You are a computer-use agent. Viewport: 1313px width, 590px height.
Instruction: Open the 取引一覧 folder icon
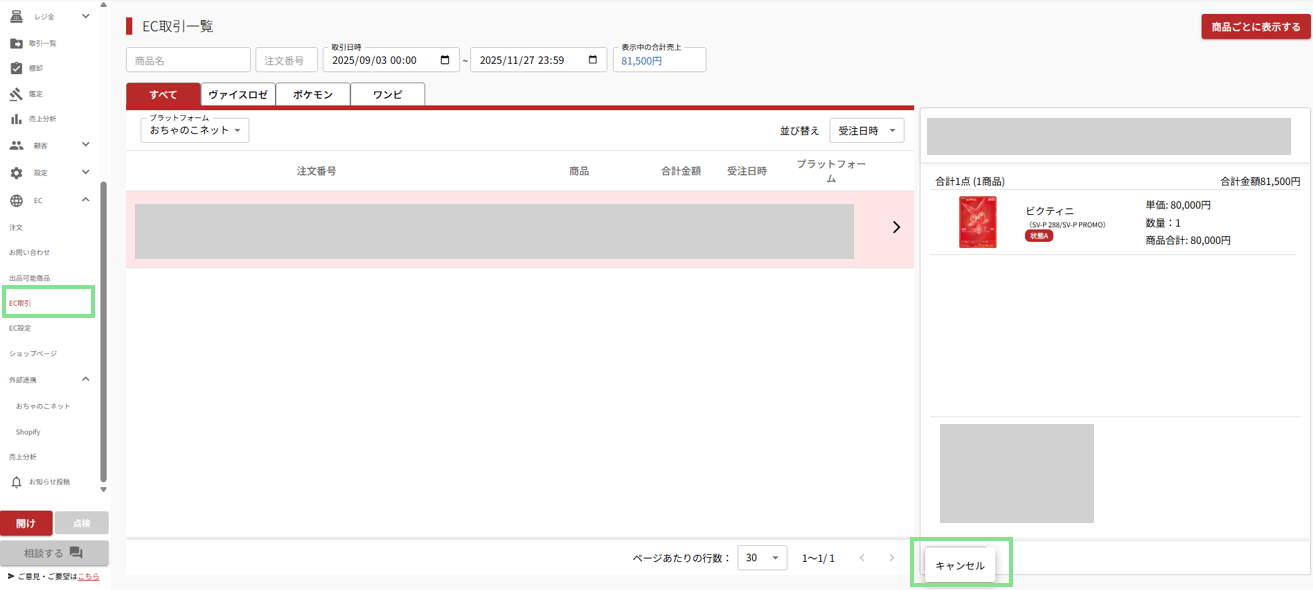(x=16, y=43)
